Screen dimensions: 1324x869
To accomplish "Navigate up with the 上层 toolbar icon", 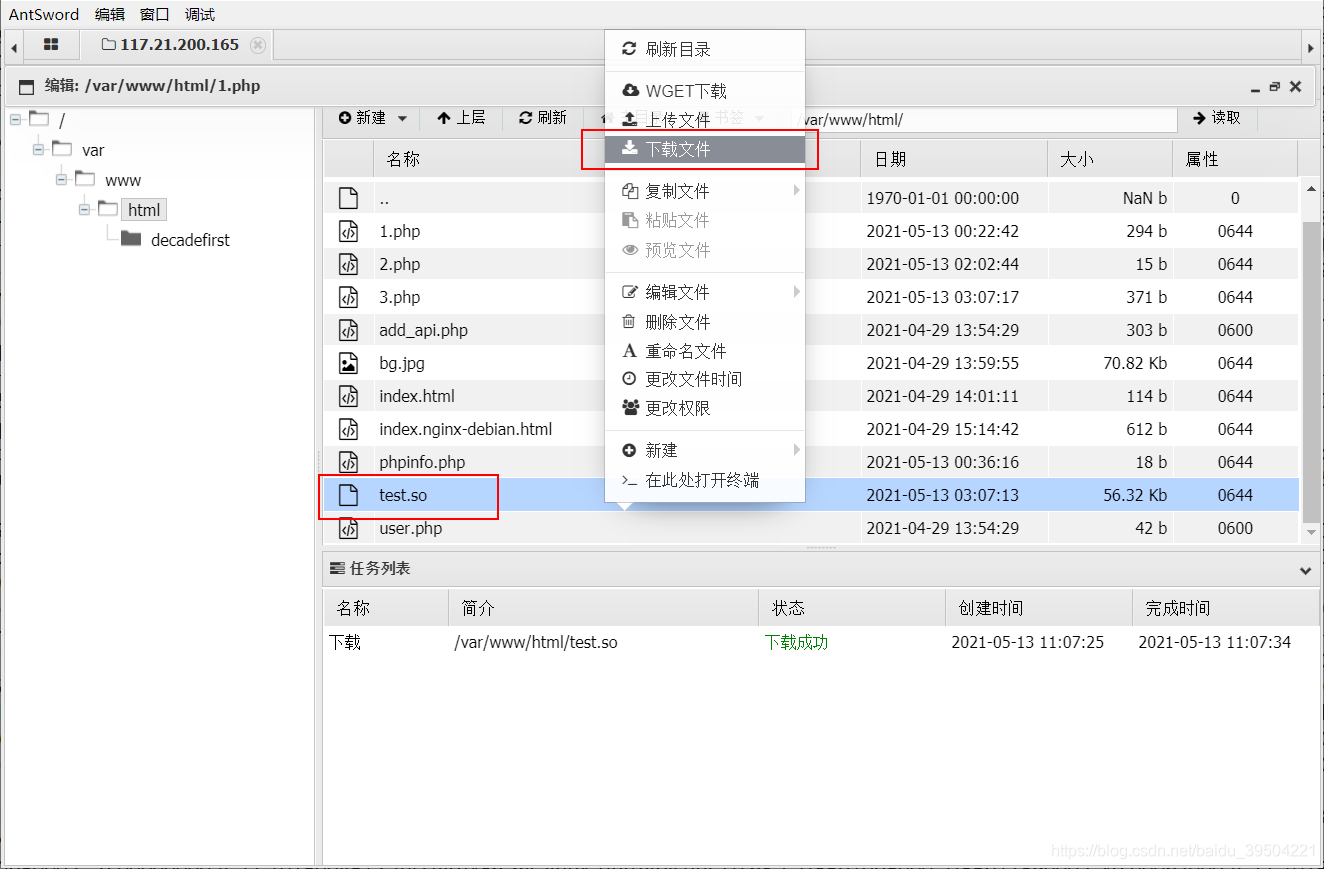I will pos(461,117).
